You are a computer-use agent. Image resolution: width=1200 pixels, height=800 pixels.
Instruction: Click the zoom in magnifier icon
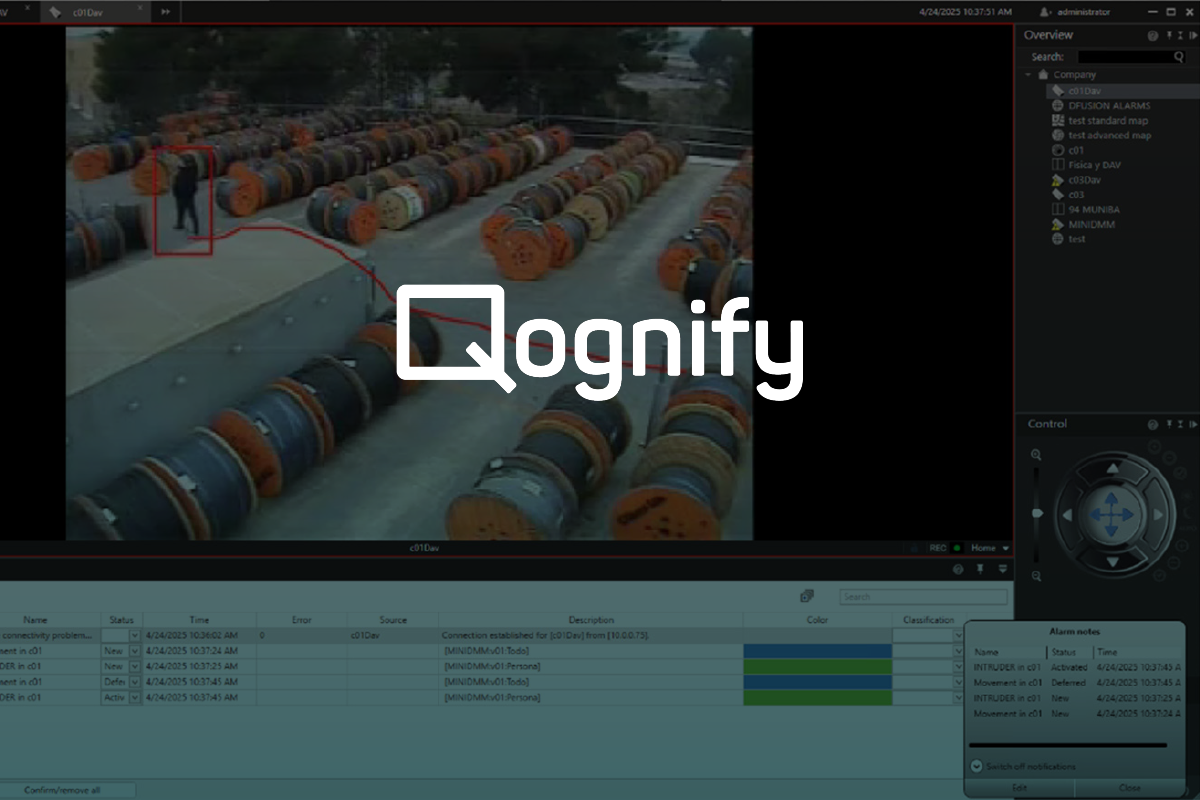pos(1036,455)
